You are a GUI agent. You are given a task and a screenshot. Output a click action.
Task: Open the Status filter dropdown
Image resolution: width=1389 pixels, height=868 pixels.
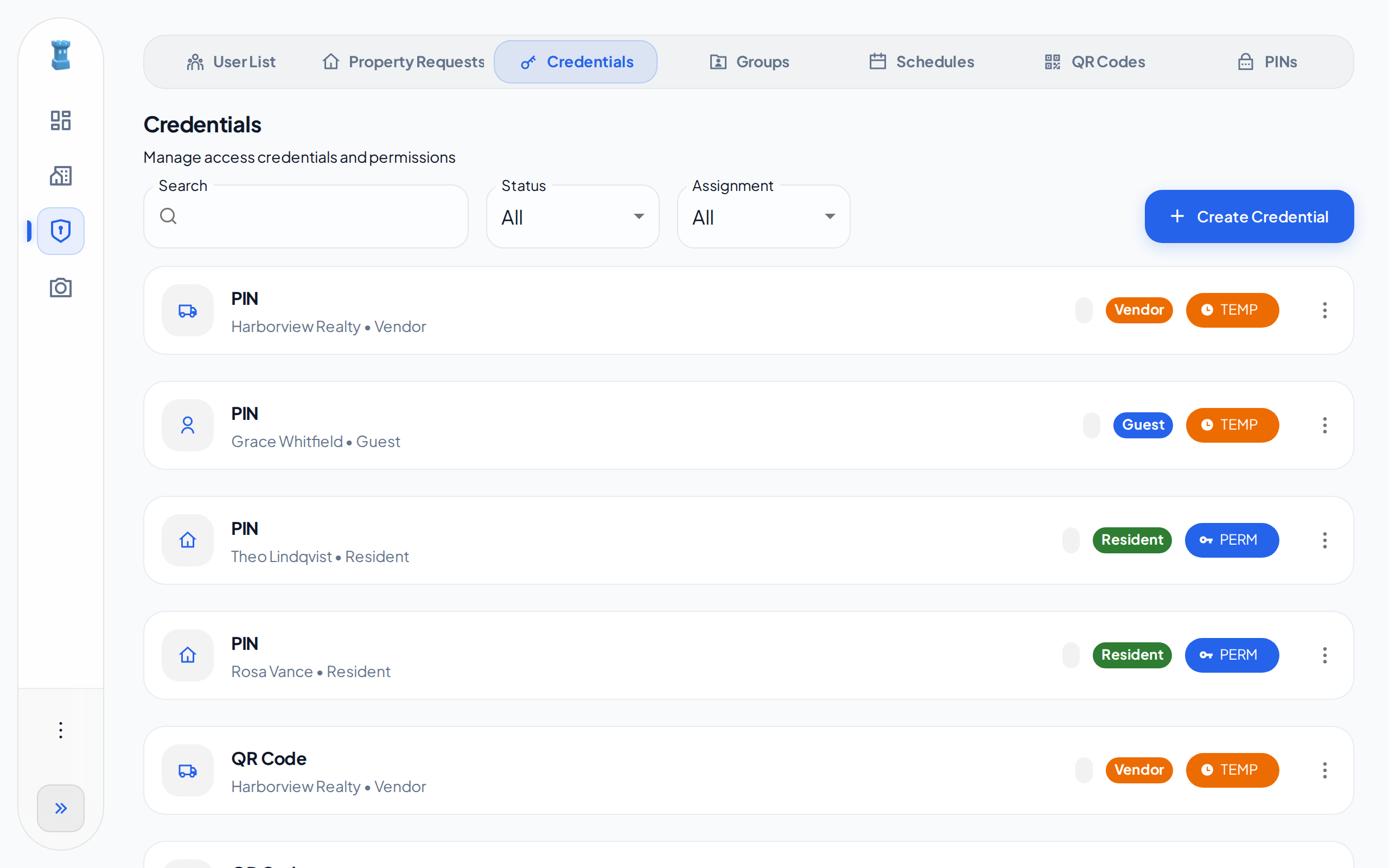click(573, 216)
